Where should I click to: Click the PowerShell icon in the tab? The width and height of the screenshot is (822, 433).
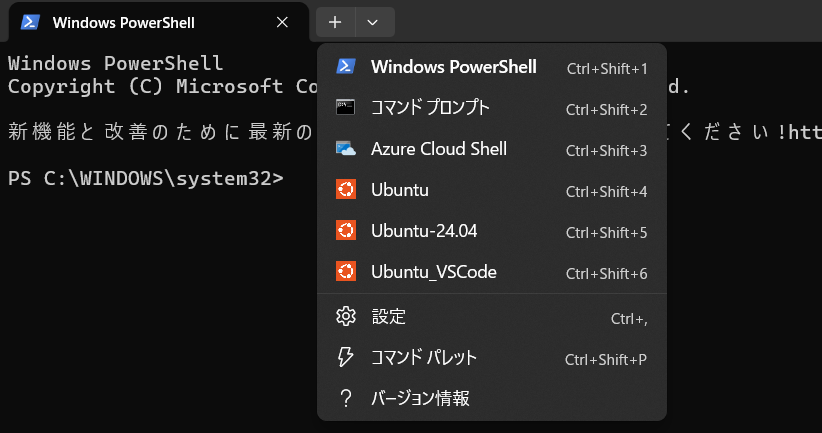(30, 22)
